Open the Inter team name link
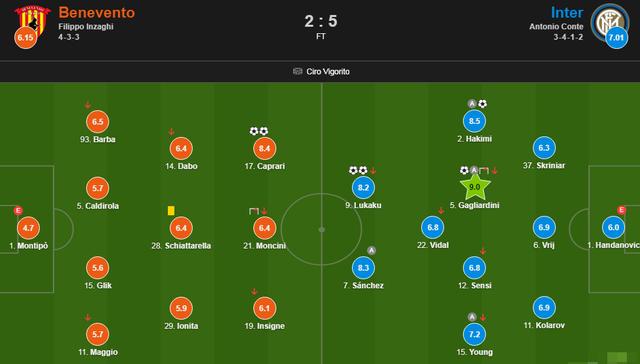Screen dimensions: 640x364 (567, 13)
